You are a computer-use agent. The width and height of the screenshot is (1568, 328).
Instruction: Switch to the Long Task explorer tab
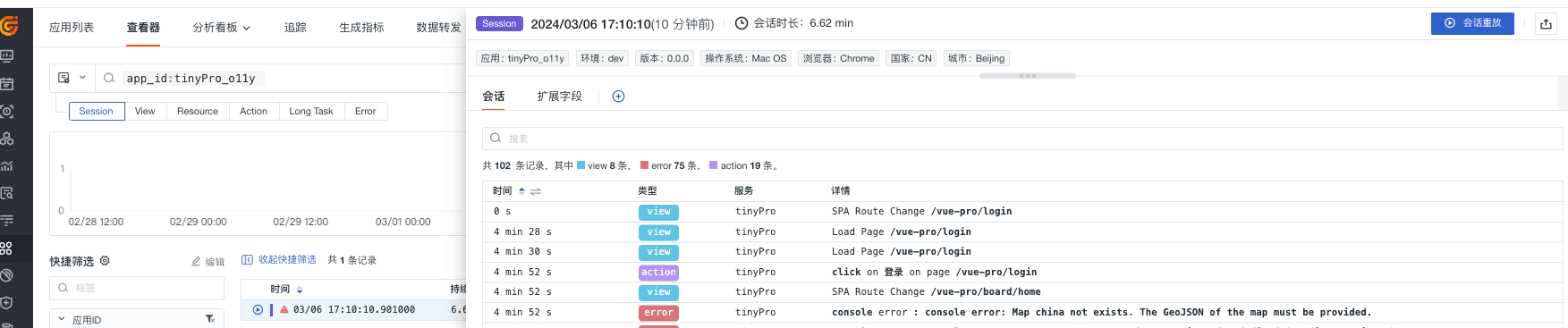pos(311,112)
